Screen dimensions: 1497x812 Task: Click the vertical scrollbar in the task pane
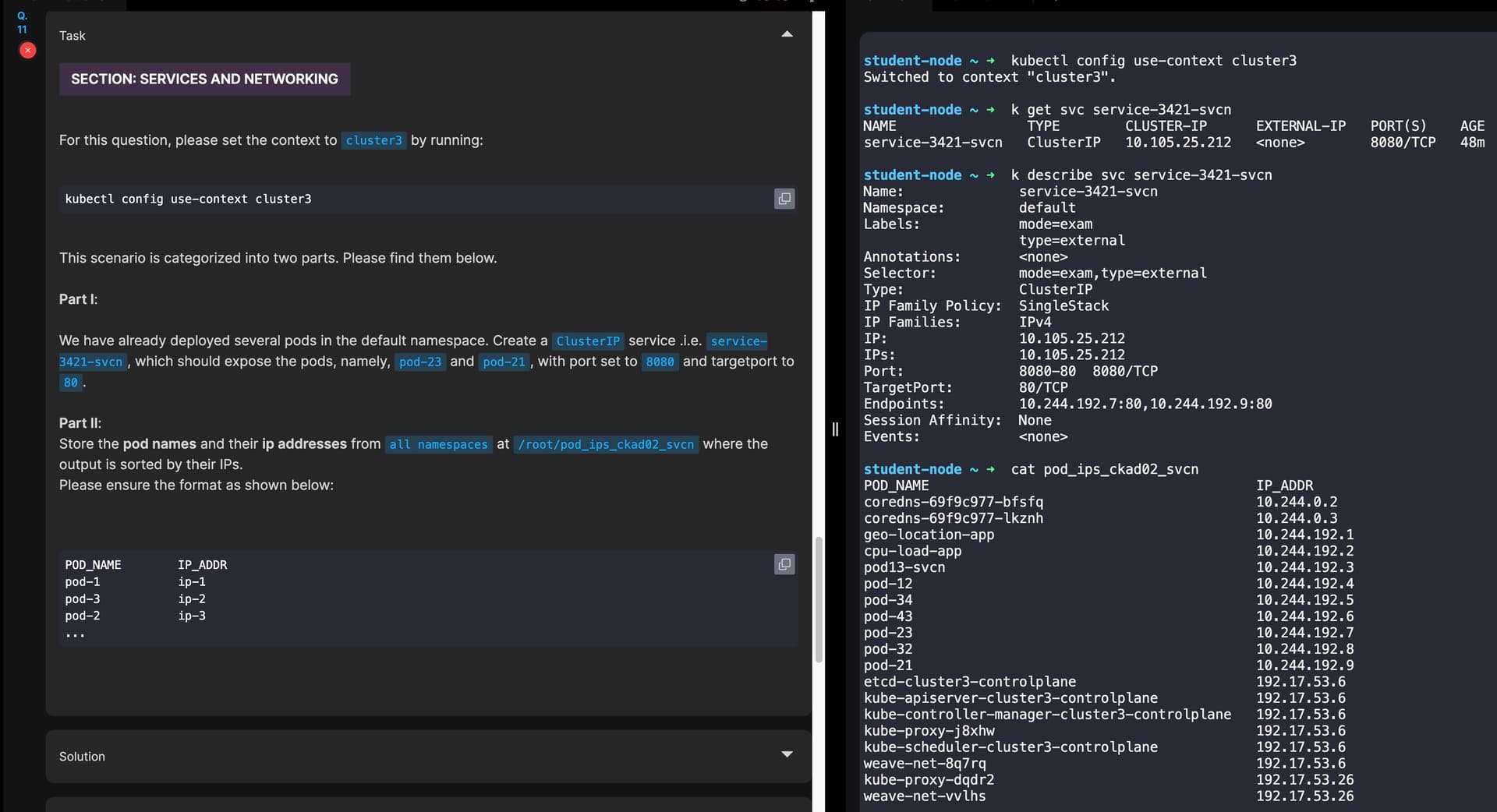pos(819,598)
